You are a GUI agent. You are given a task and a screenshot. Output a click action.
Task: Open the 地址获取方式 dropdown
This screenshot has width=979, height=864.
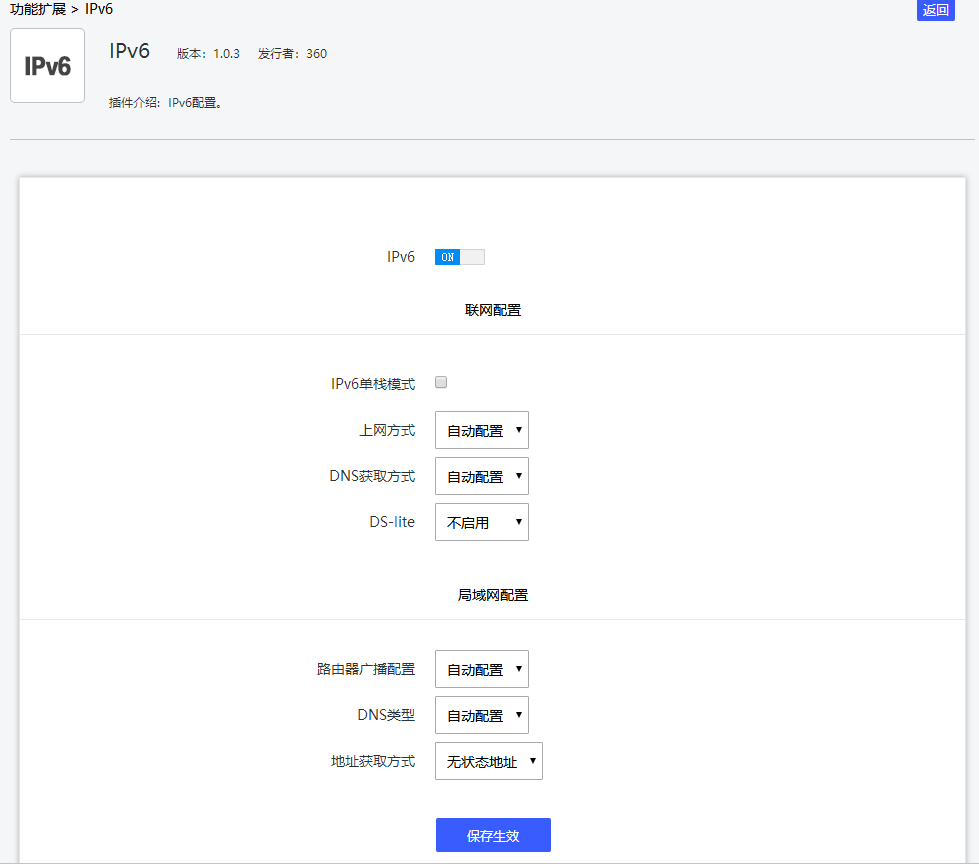(489, 761)
